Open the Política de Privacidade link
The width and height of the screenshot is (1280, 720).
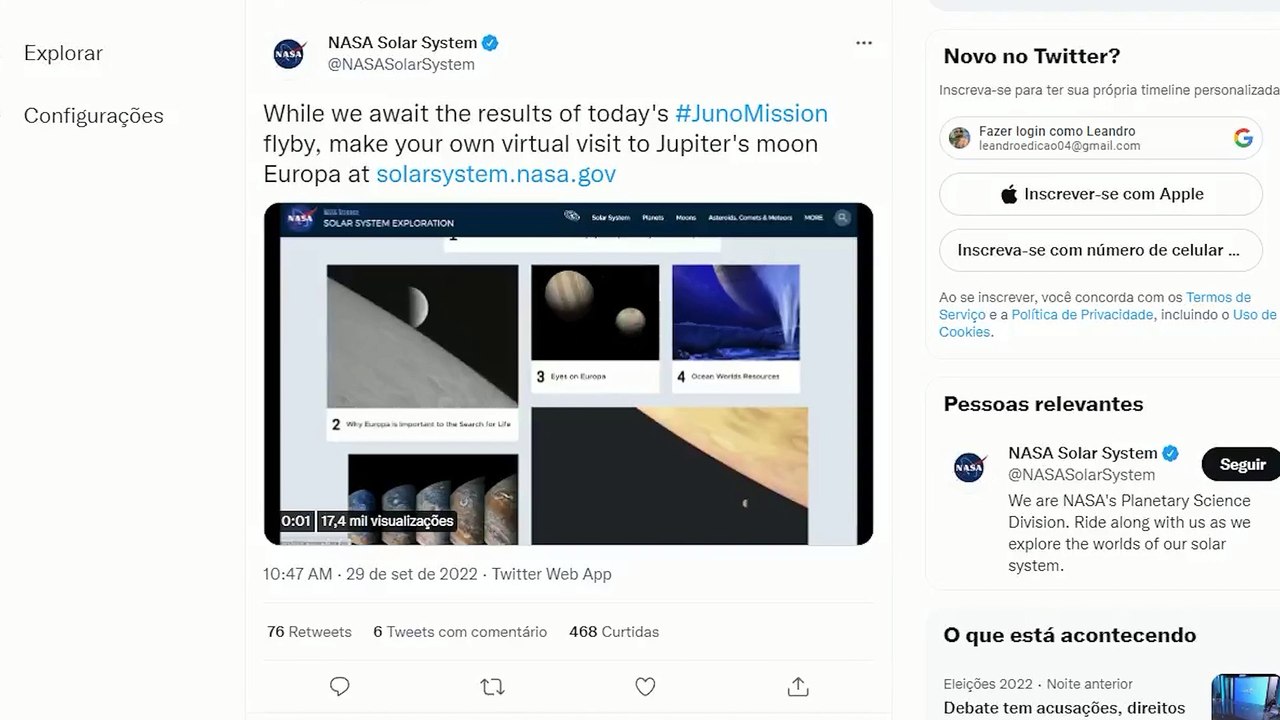1082,315
